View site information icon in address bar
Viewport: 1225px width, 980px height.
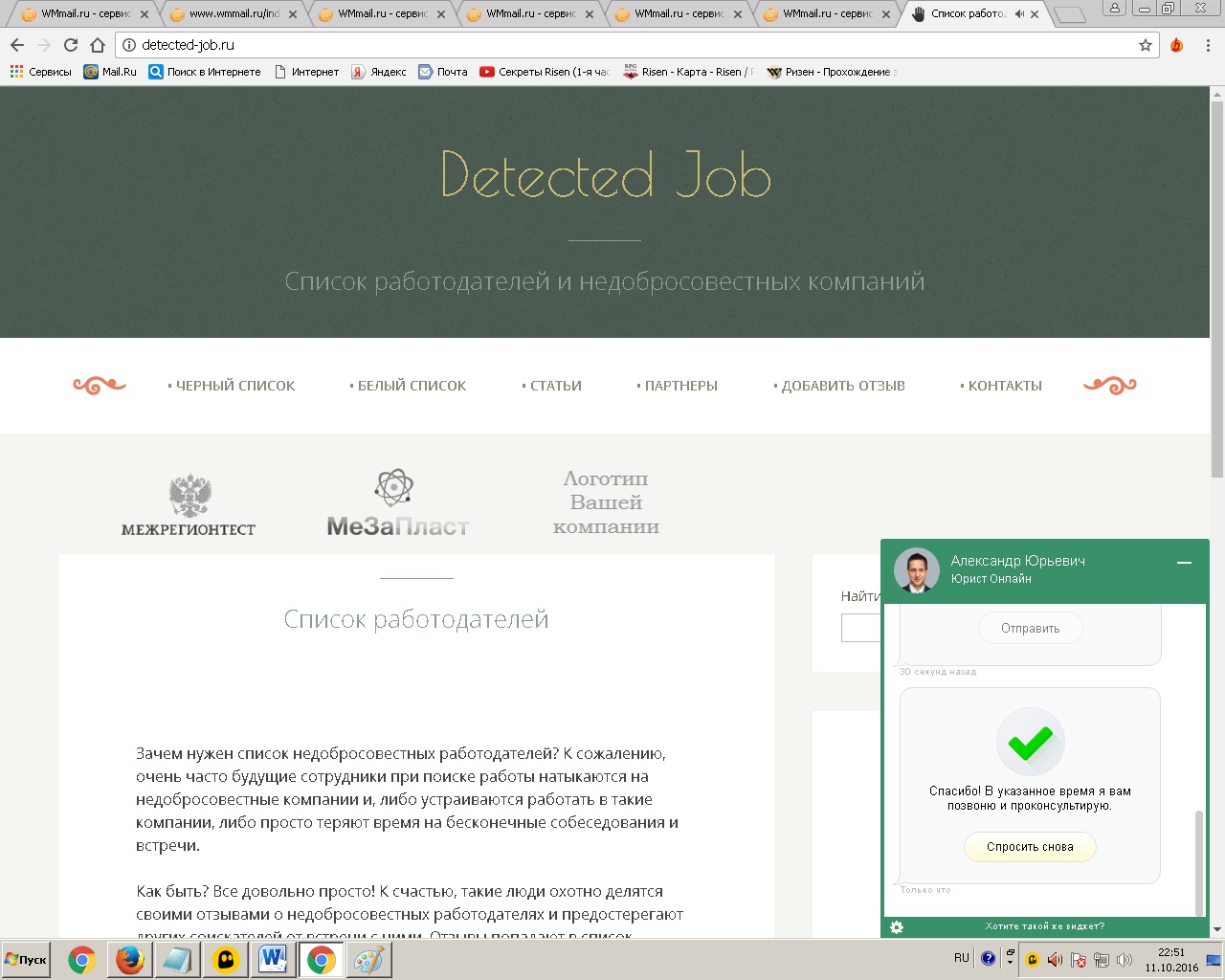129,45
